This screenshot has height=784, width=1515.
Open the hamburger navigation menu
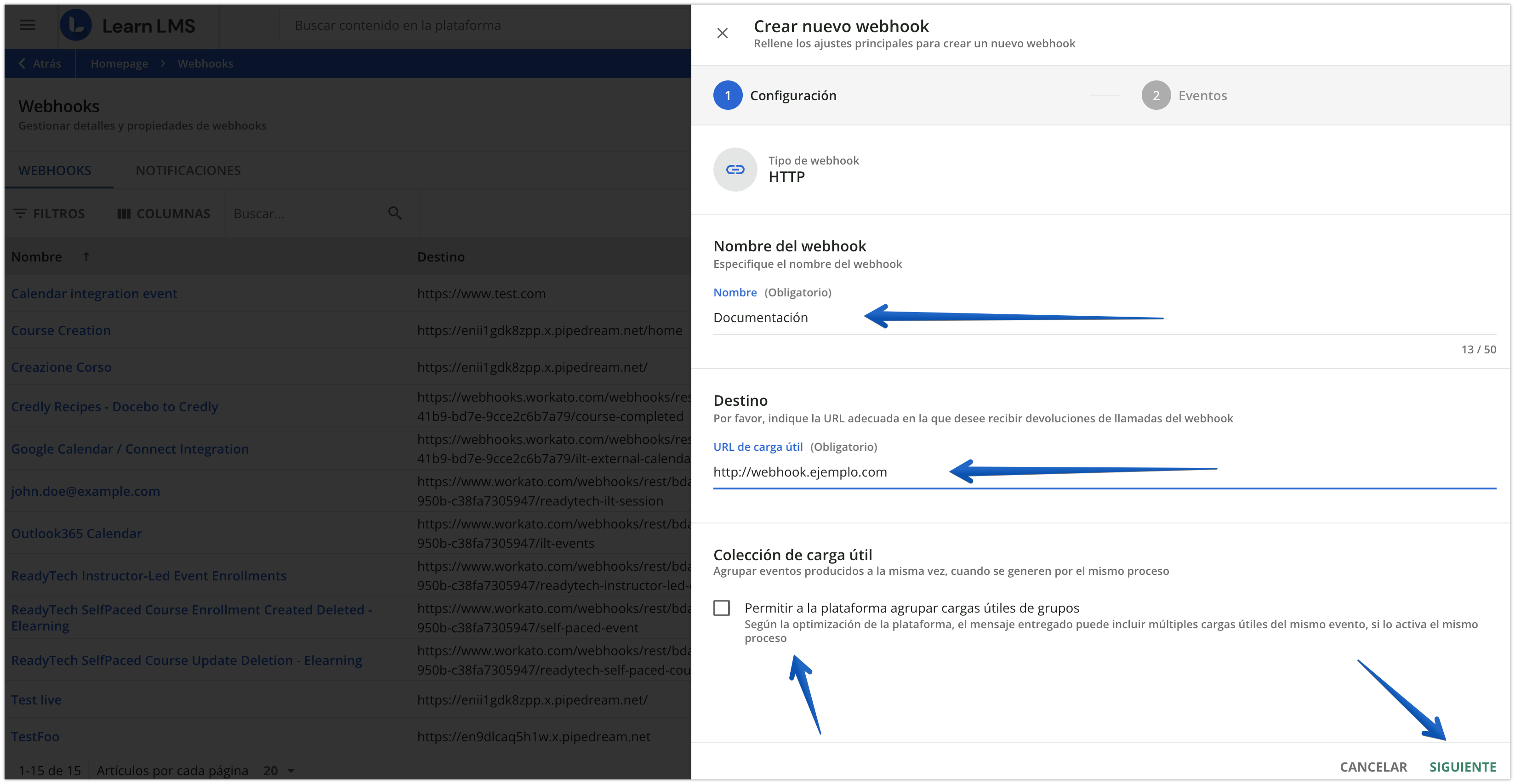pos(27,25)
